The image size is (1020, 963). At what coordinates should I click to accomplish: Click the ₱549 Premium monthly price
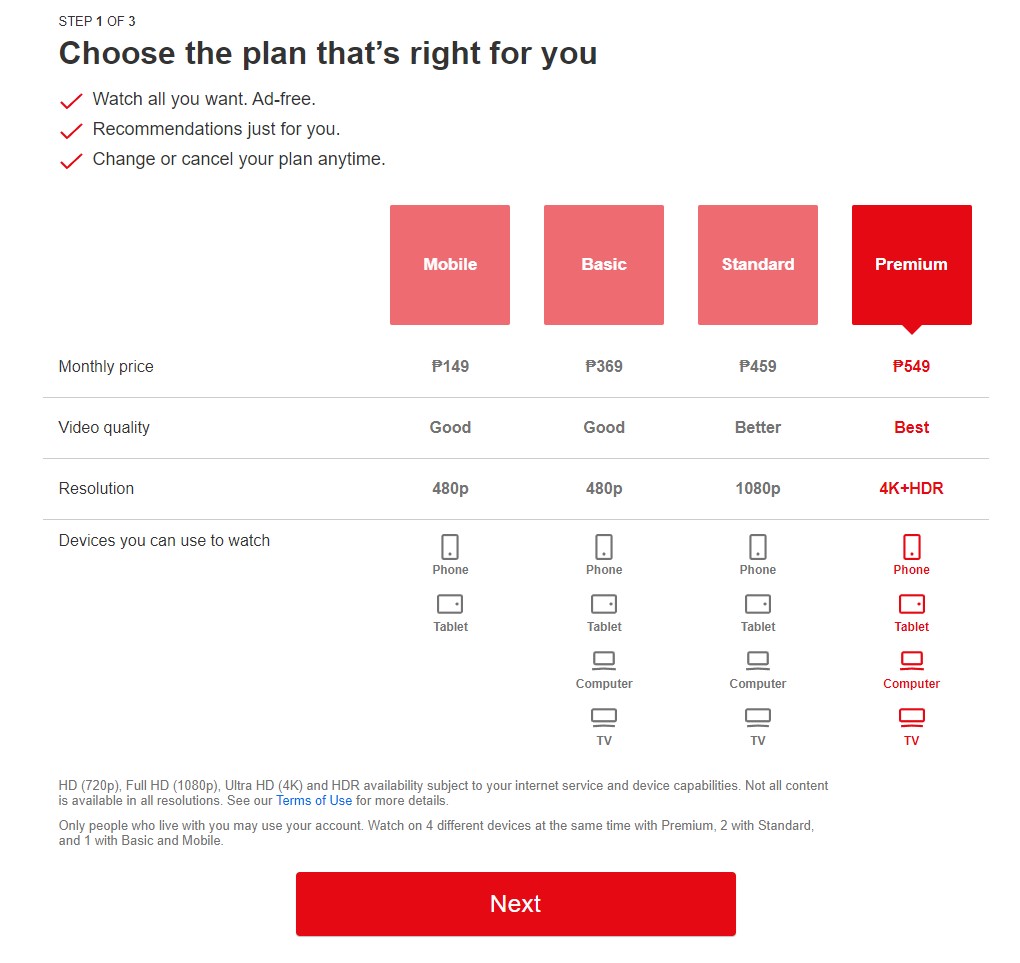coord(911,366)
